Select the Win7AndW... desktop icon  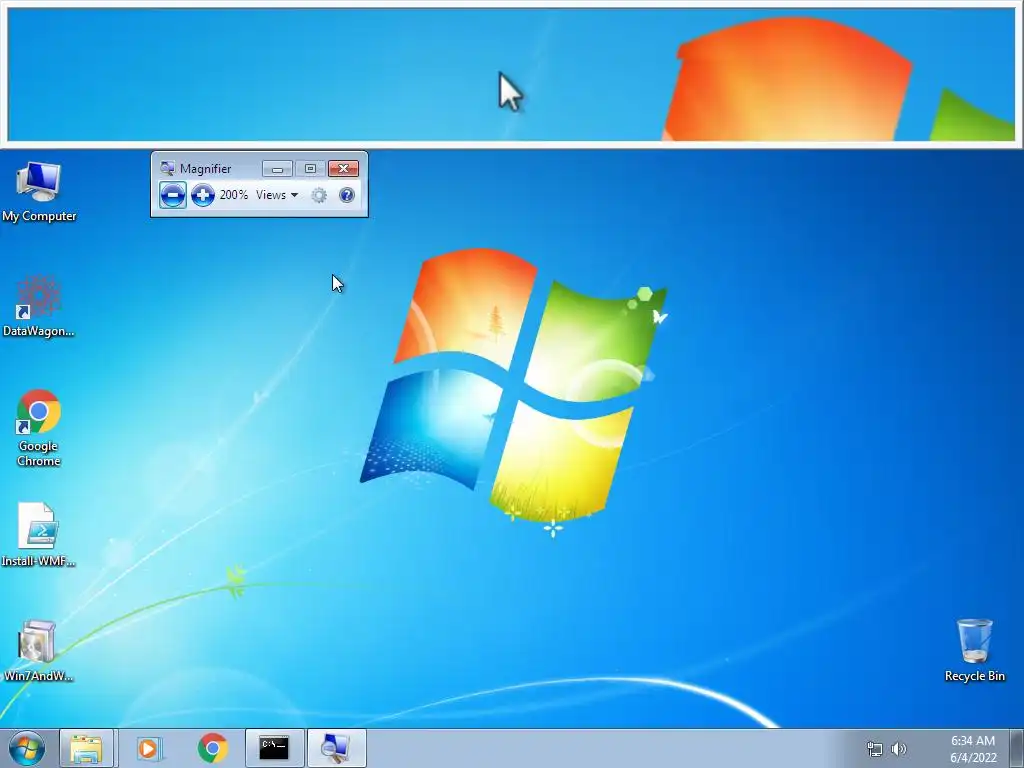pyautogui.click(x=39, y=651)
